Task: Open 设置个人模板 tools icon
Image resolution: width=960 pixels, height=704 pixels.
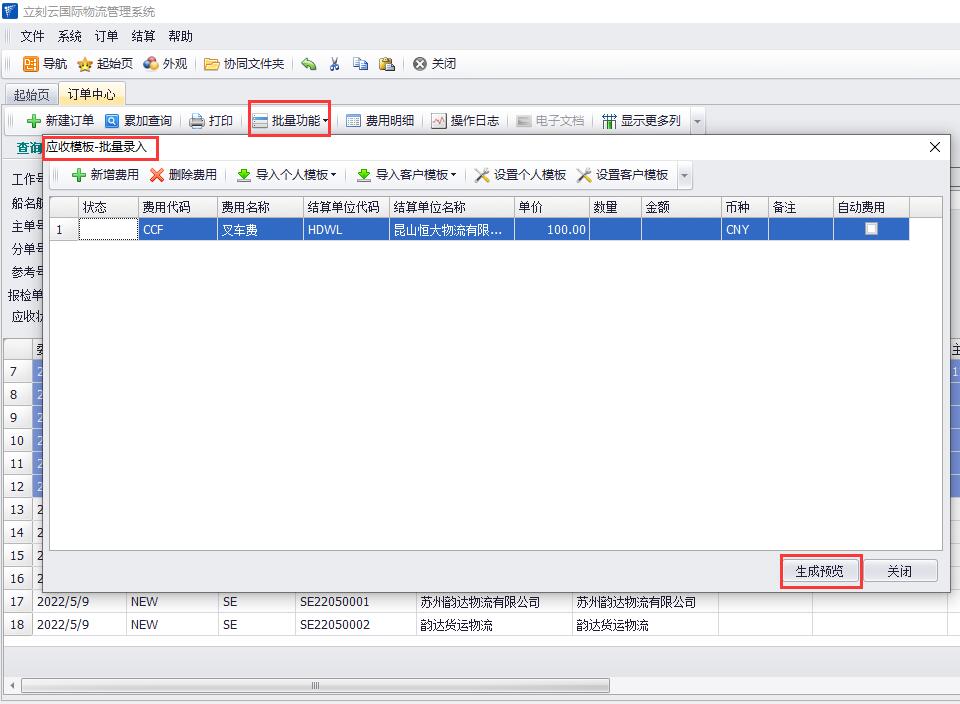Action: [x=482, y=175]
